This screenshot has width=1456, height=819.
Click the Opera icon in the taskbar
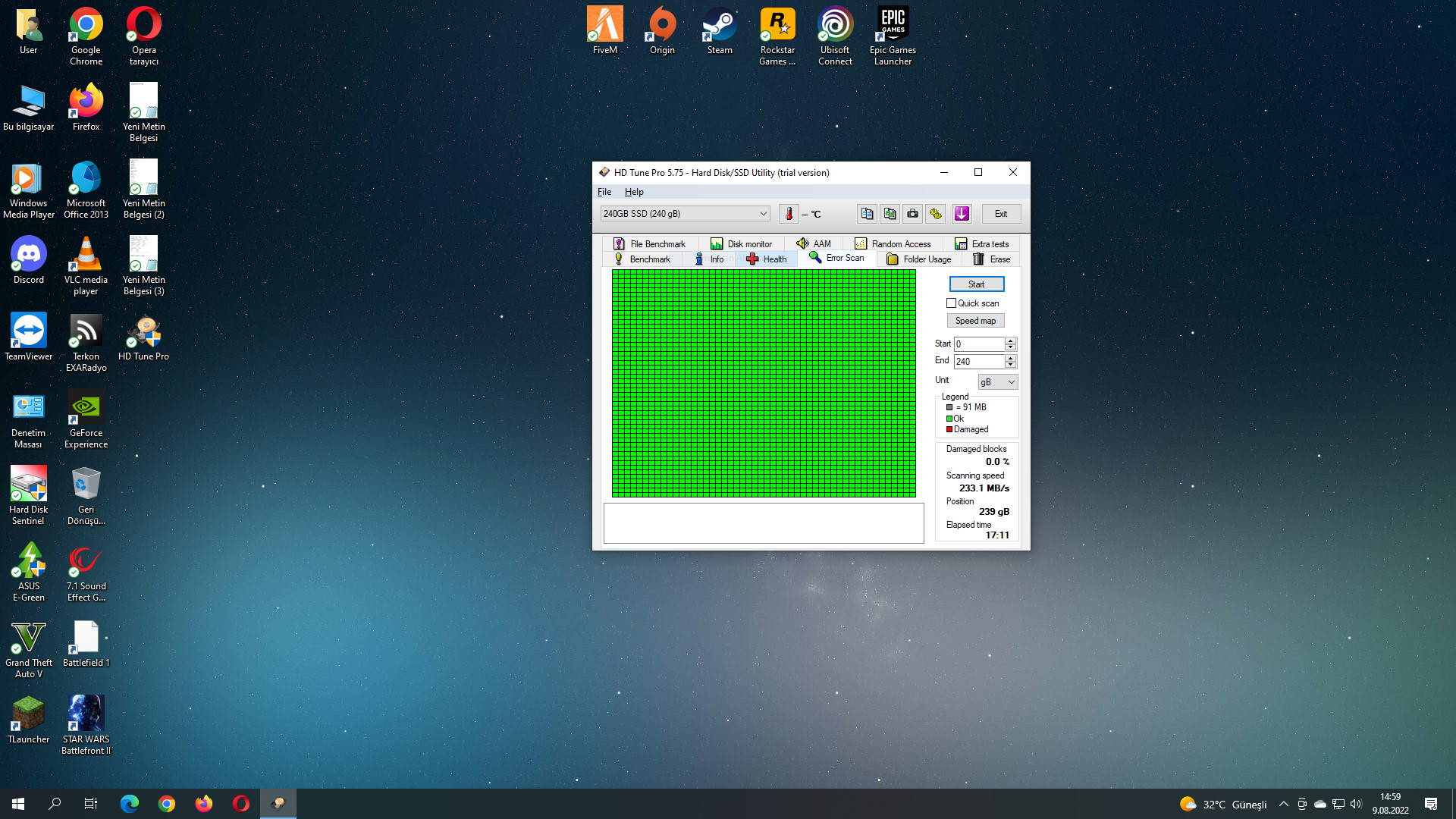coord(240,804)
